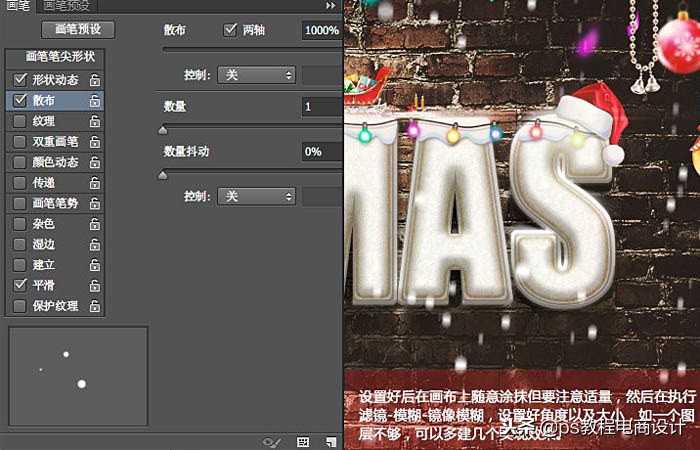This screenshot has height=450, width=700.
Task: Click the brush stroke preview area
Action: point(79,376)
